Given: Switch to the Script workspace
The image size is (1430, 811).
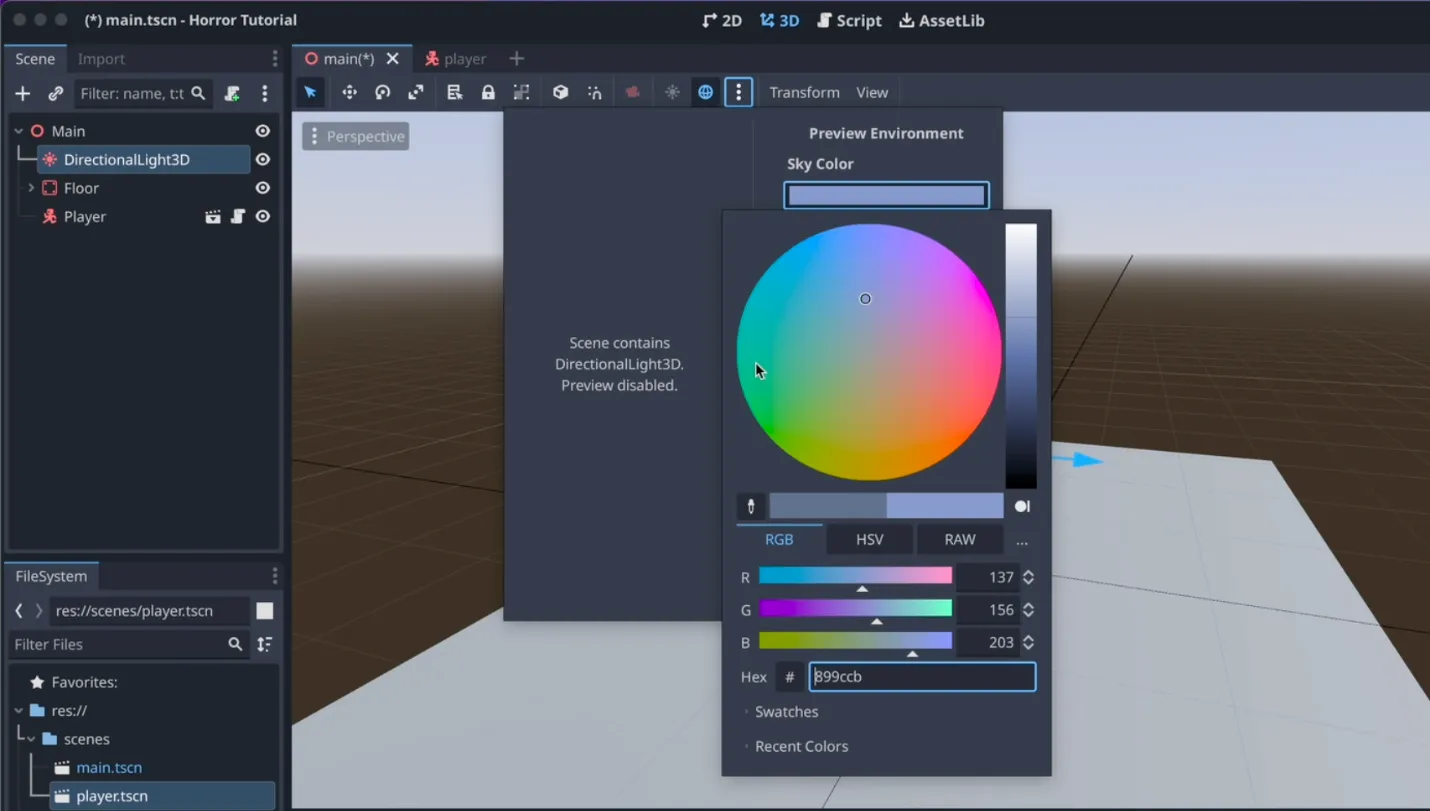Looking at the screenshot, I should 849,20.
